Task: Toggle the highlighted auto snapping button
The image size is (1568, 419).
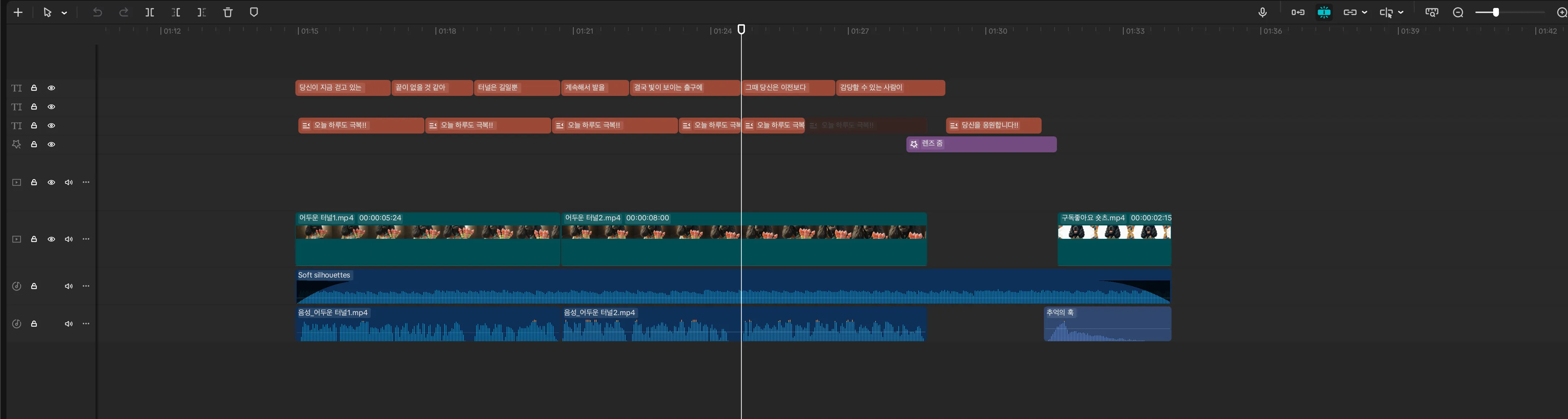Action: click(x=1324, y=12)
